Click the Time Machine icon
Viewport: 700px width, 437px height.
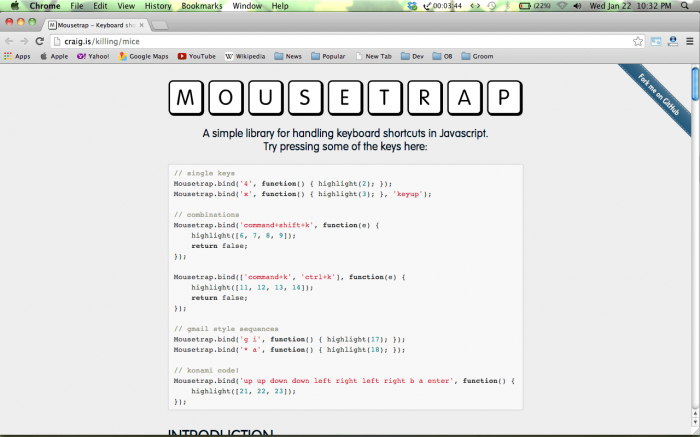pos(492,6)
